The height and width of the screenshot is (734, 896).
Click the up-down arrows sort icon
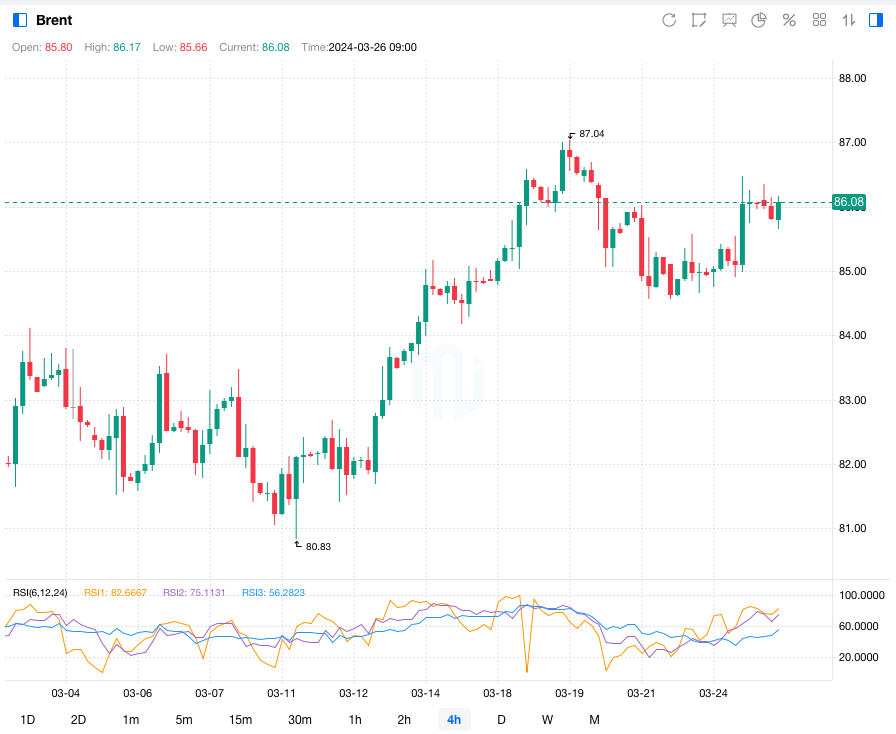click(x=849, y=20)
